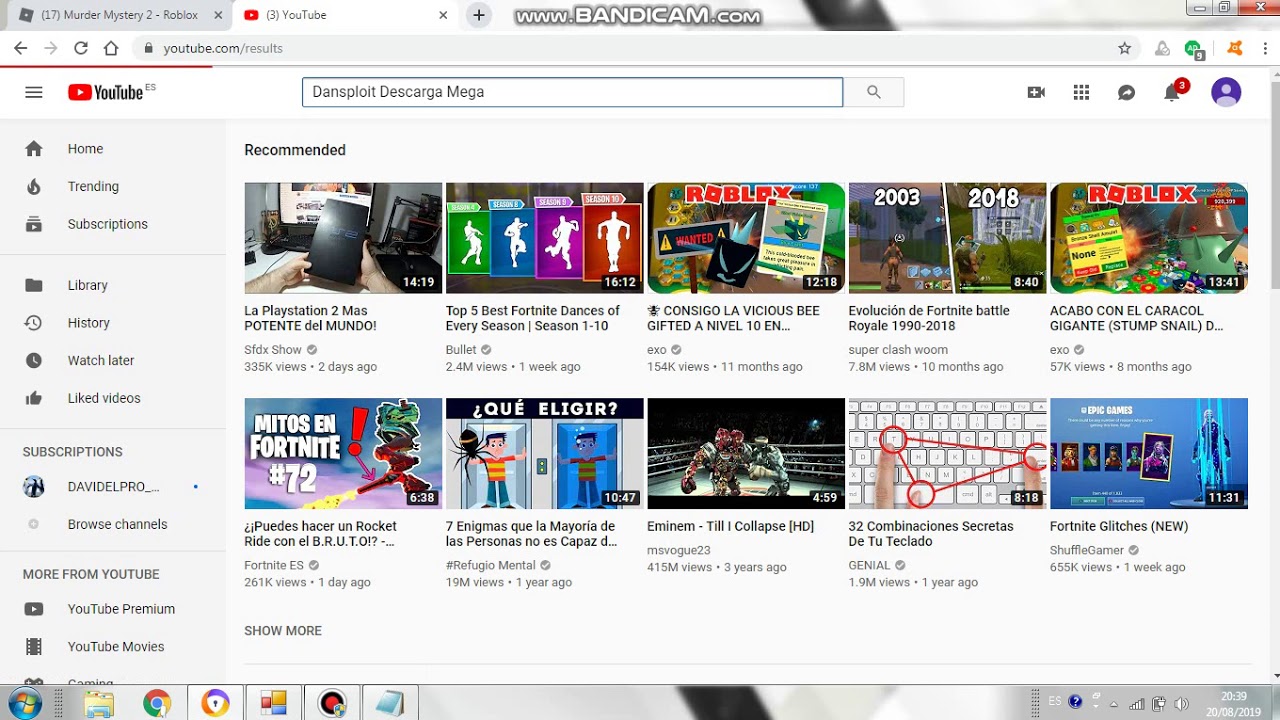Click the History clock-arrow icon
The width and height of the screenshot is (1280, 720).
pos(34,323)
